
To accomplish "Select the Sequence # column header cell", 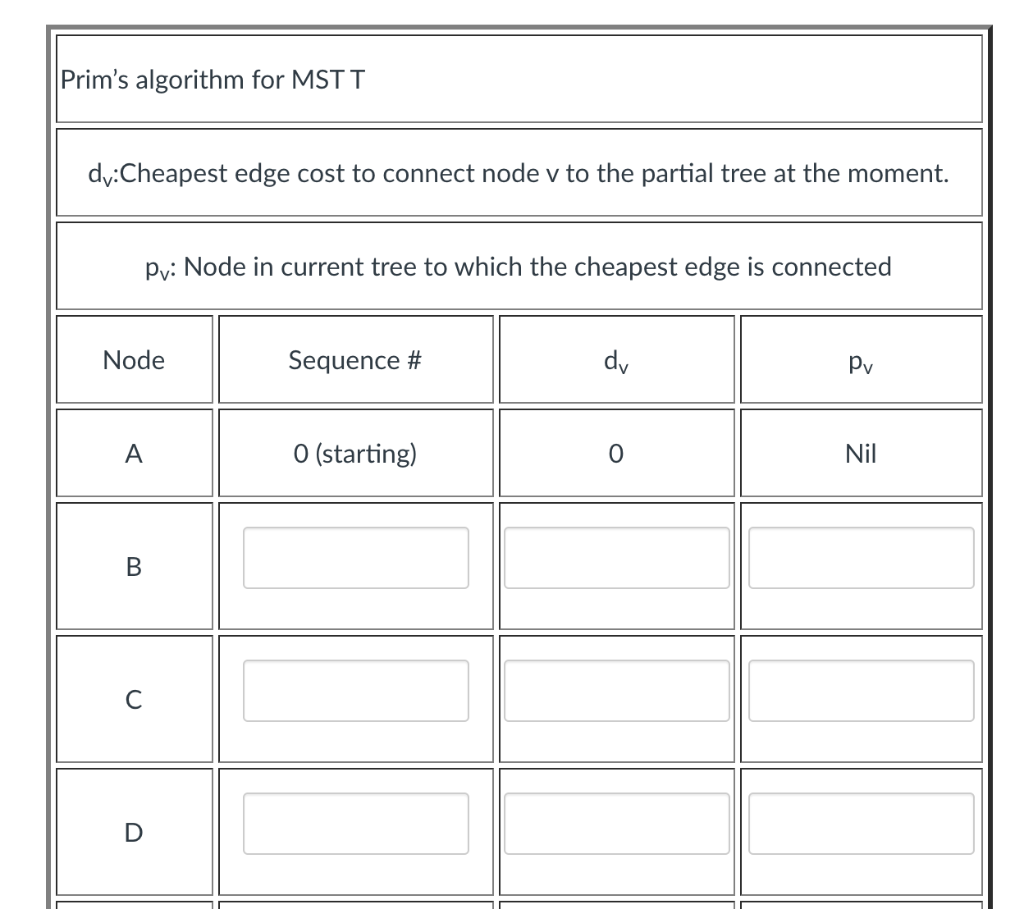I will pos(354,359).
